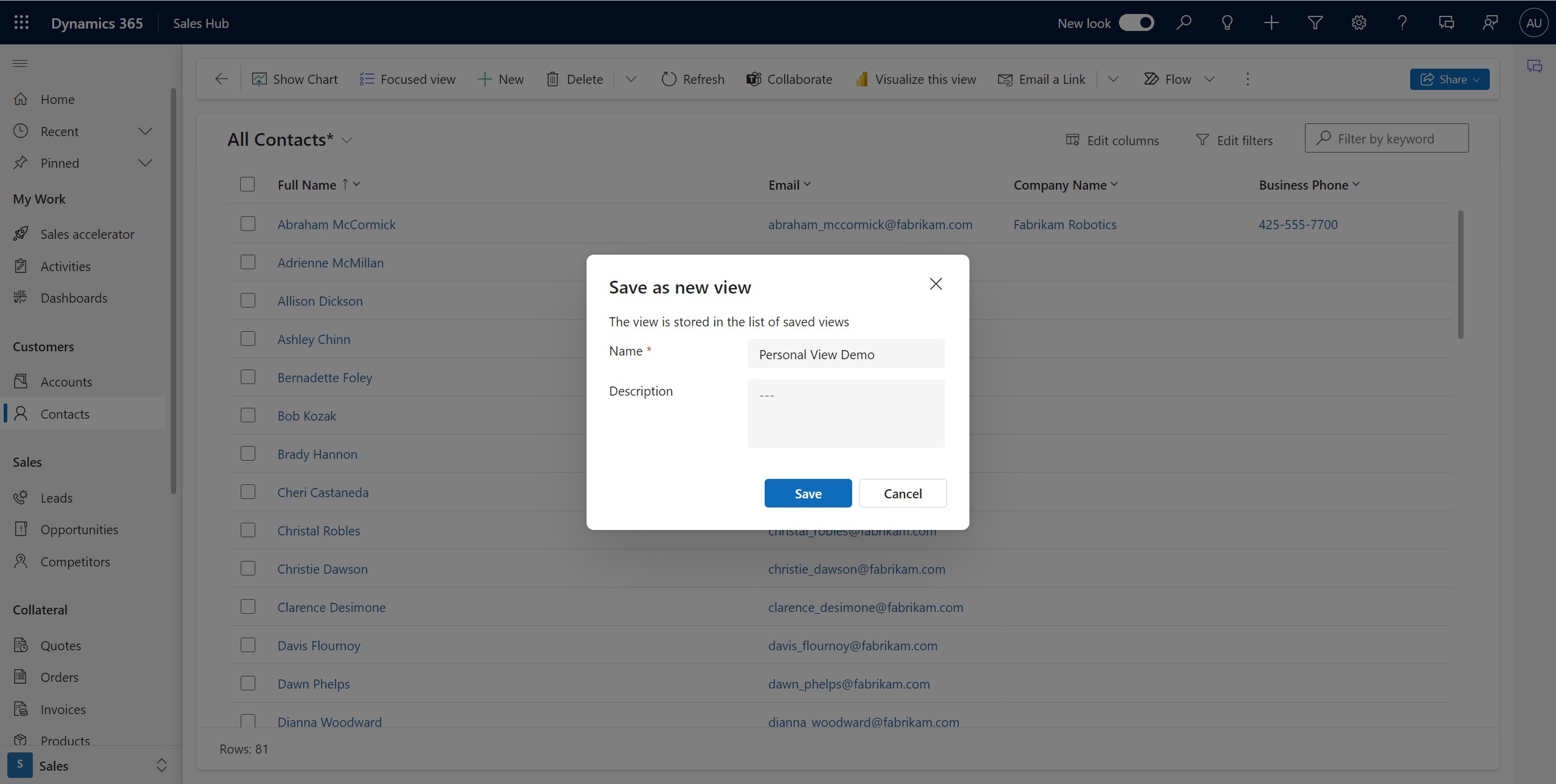The image size is (1556, 784).
Task: Click the Filter by keyword box
Action: [x=1386, y=138]
